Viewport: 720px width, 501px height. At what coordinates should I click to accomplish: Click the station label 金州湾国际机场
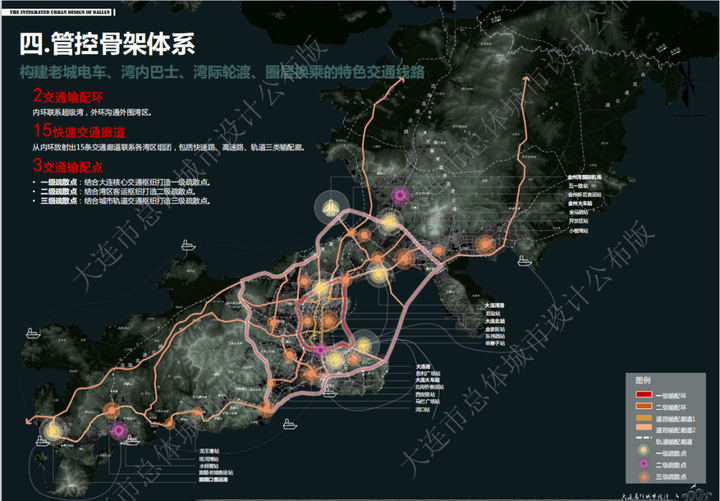click(585, 177)
